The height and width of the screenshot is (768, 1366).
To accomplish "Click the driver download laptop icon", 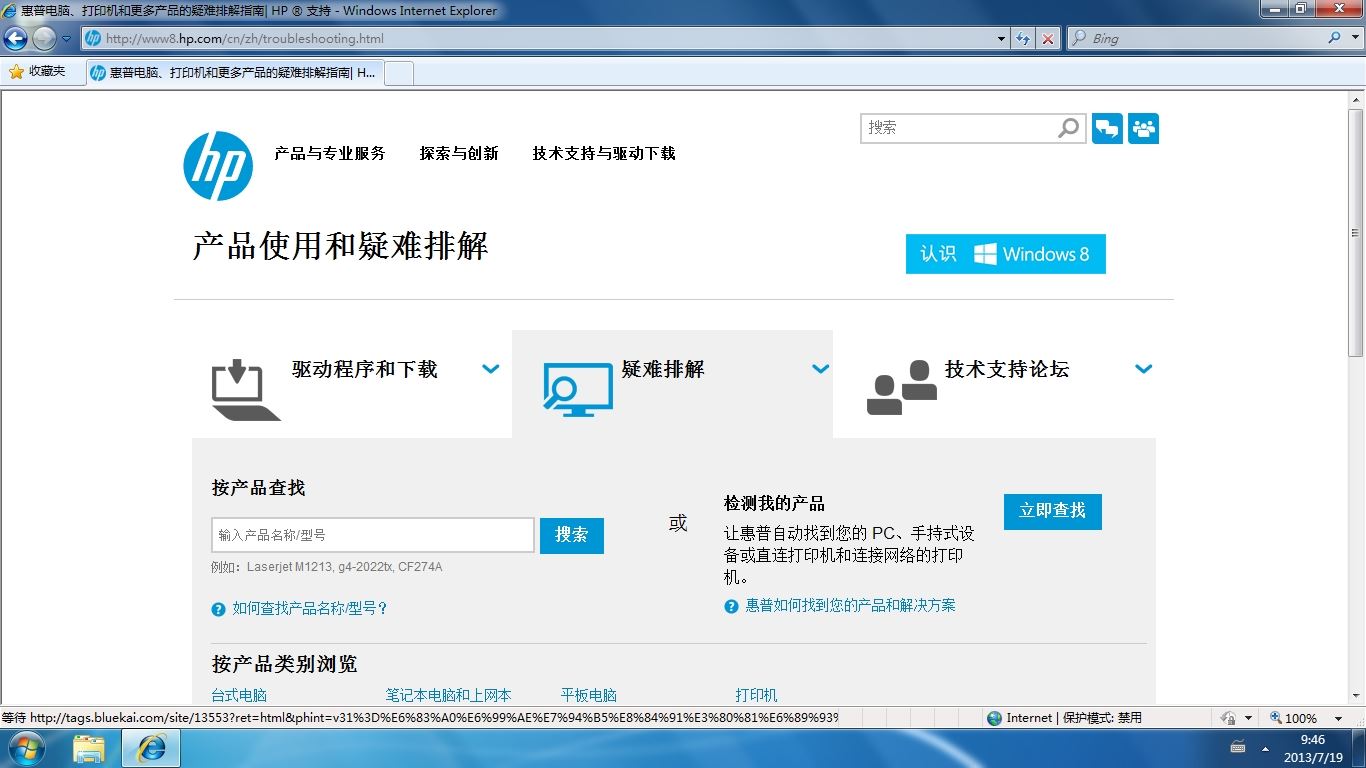I will point(244,390).
